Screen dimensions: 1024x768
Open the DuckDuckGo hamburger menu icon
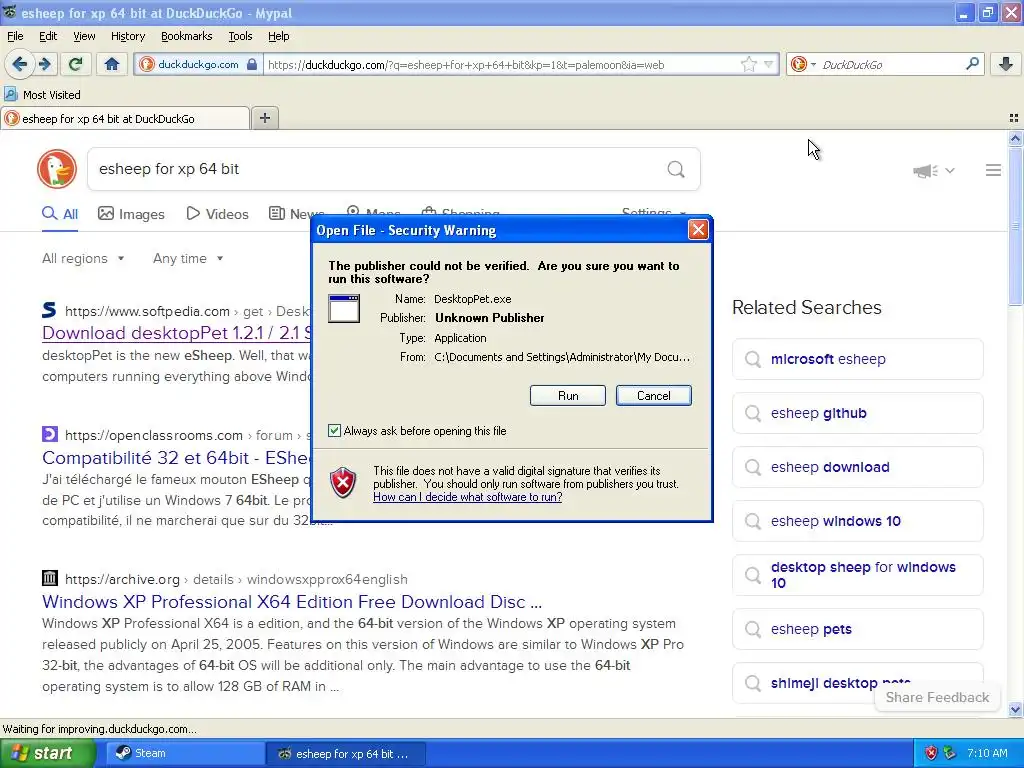[x=993, y=170]
